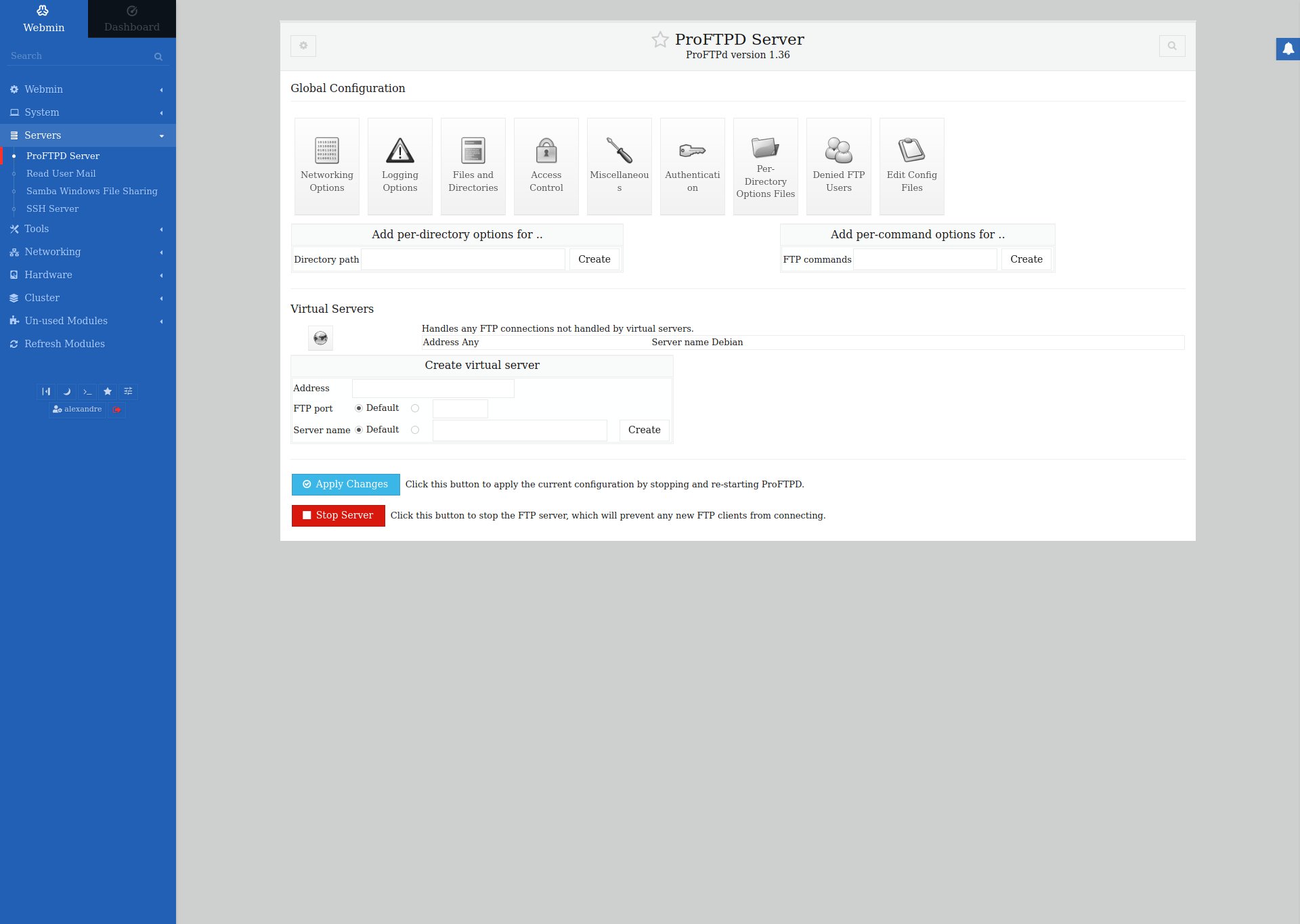
Task: Open Denied FTP Users icon
Action: (x=839, y=151)
